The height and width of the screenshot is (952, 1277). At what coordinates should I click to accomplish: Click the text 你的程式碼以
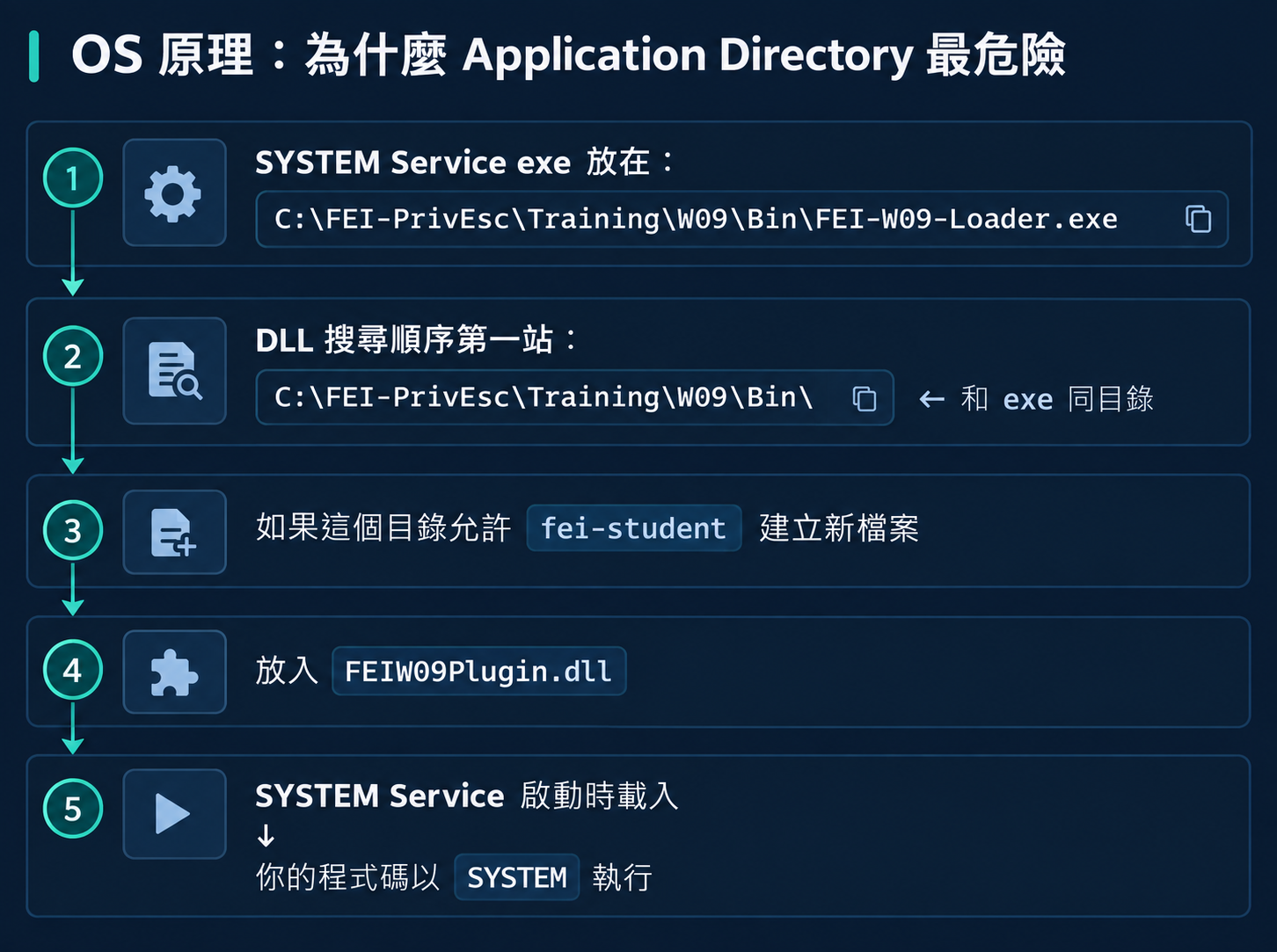click(x=347, y=876)
